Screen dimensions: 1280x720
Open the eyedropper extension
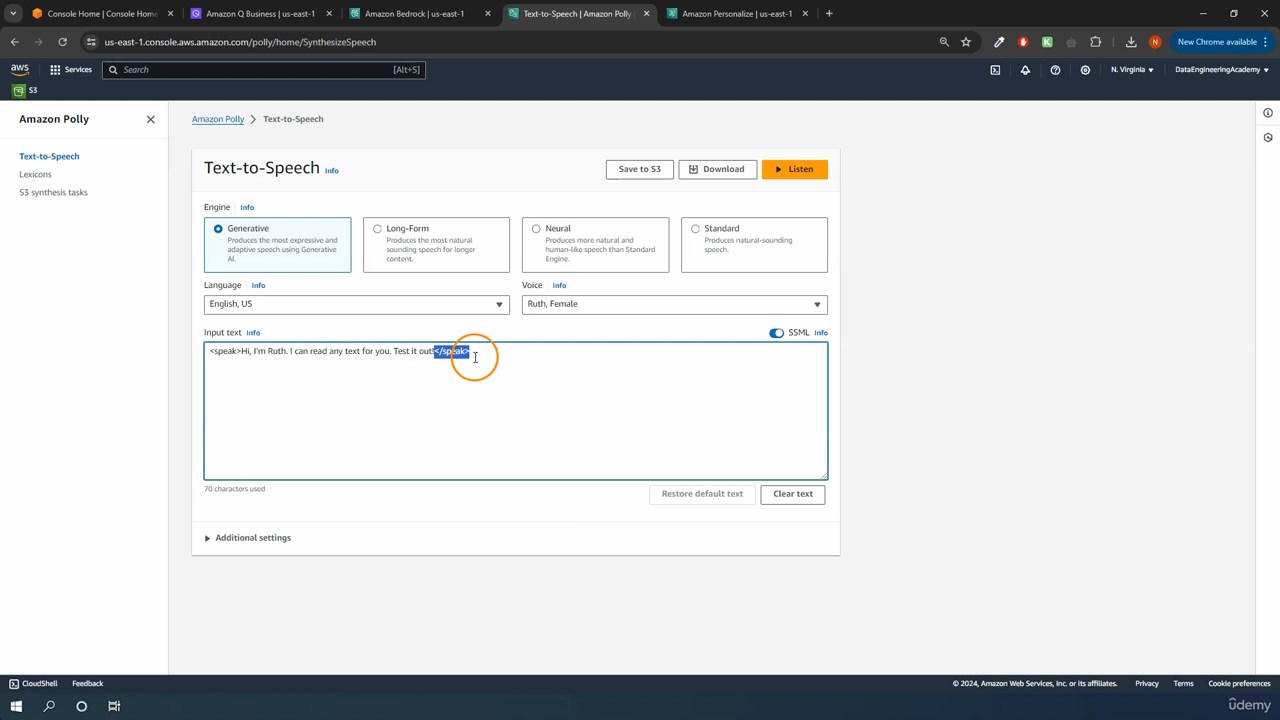point(999,42)
